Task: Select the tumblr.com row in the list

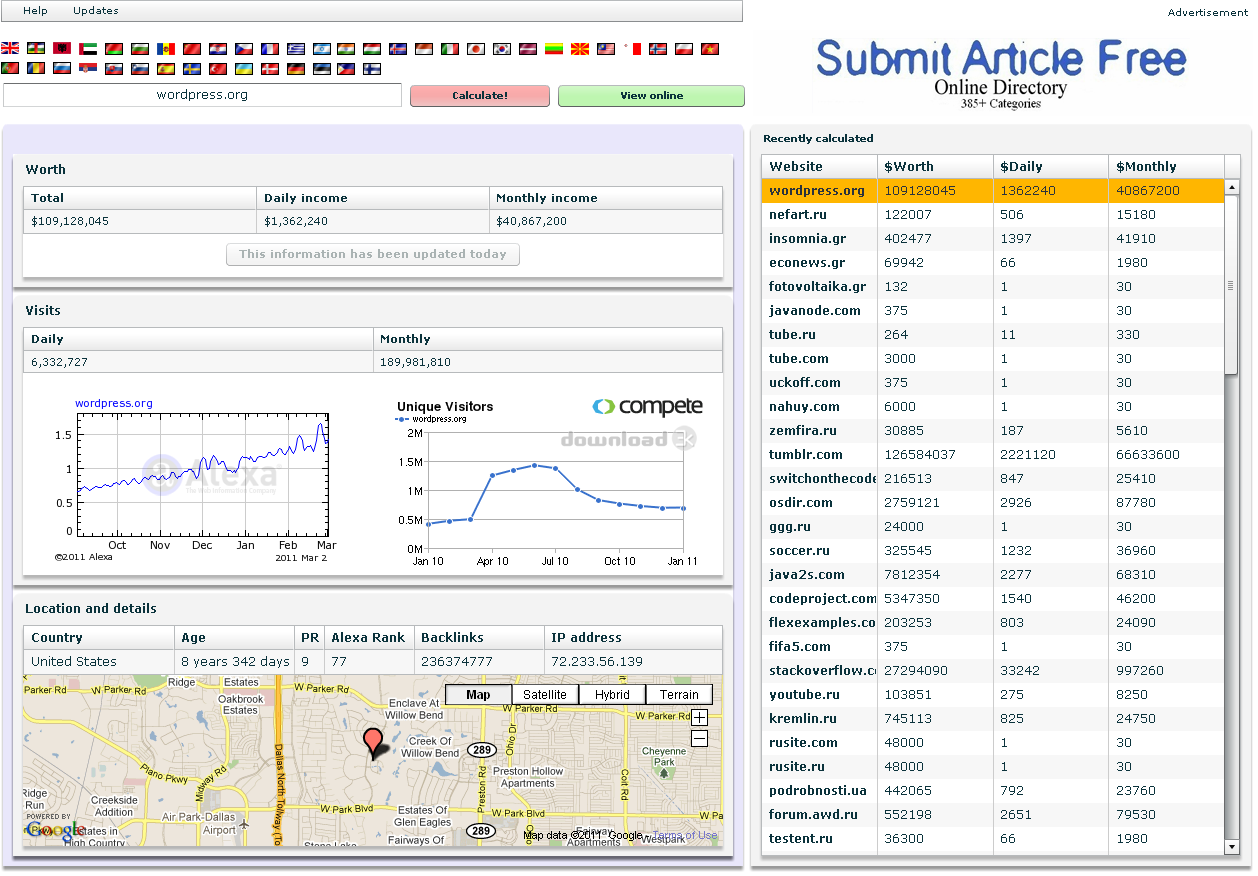Action: point(993,455)
